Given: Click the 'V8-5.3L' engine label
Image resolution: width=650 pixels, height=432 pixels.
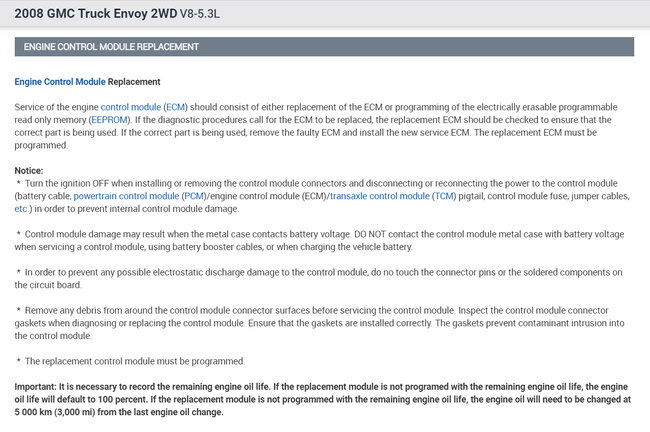Looking at the screenshot, I should [x=199, y=14].
